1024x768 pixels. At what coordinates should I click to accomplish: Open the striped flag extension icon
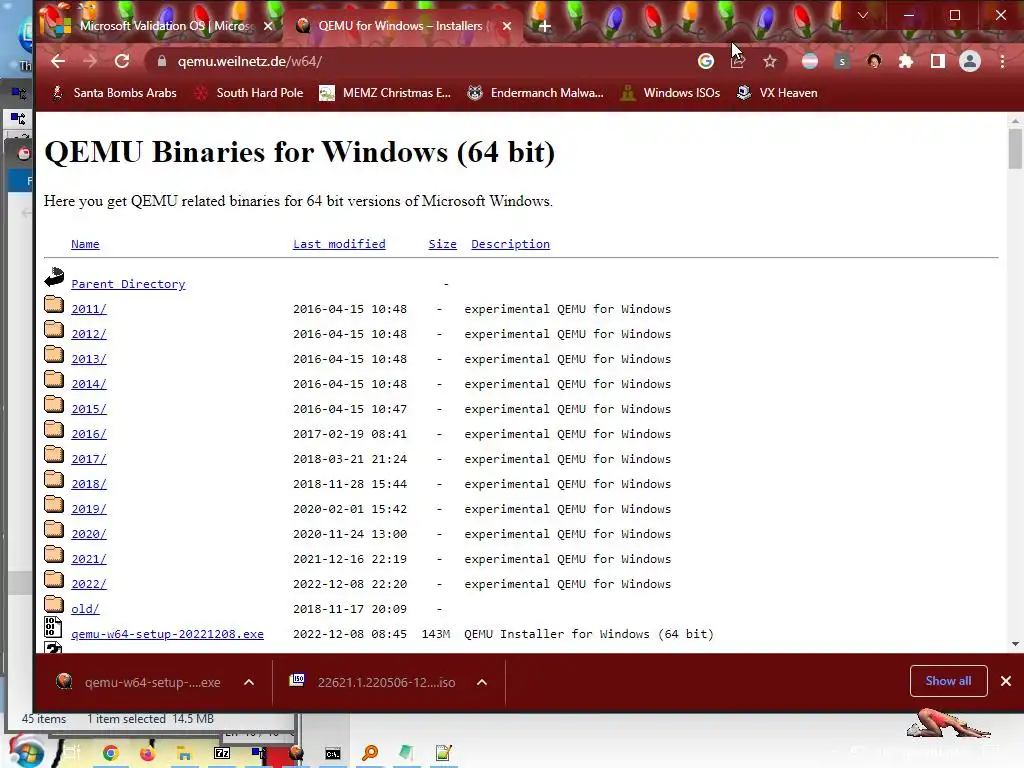pos(810,61)
